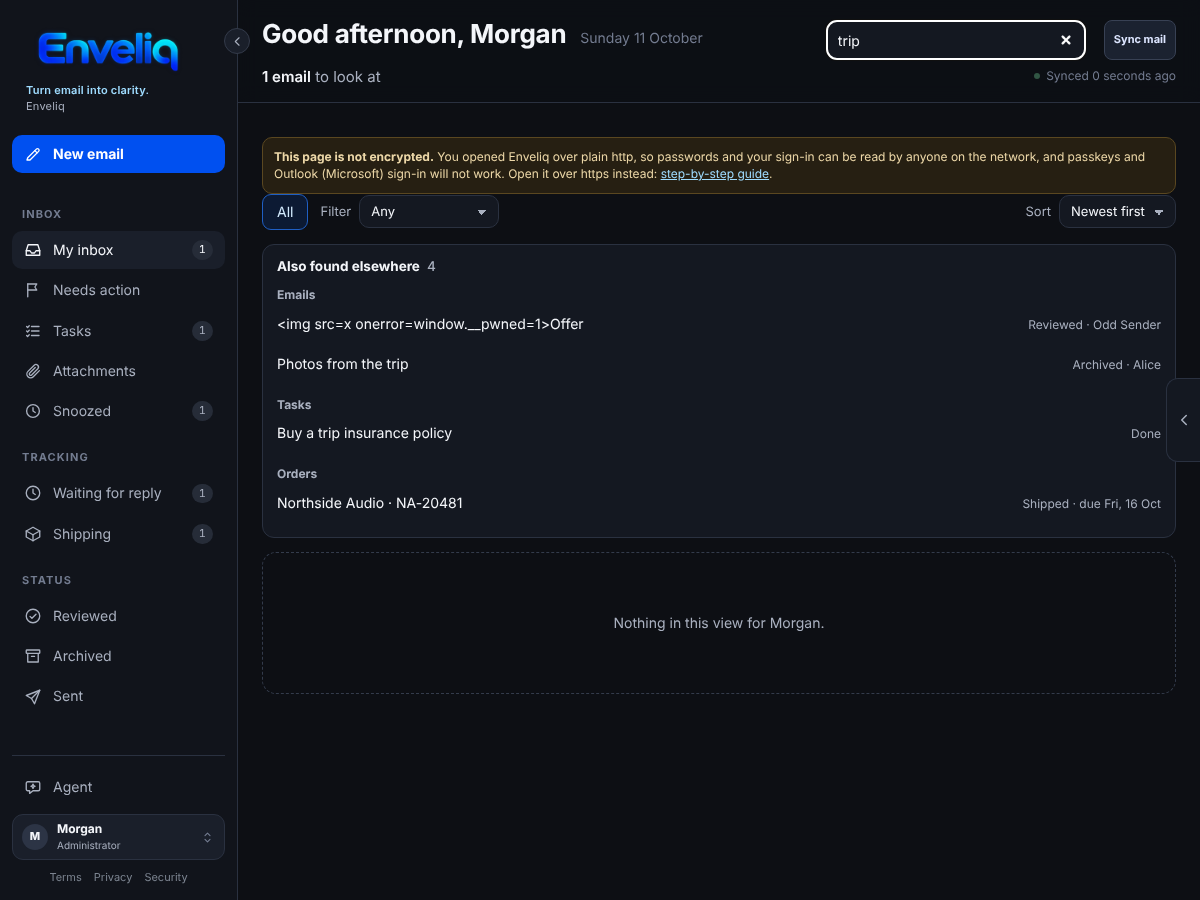Click the Attachments paperclip icon
Screen dimensions: 1200x900
pyautogui.click(x=33, y=371)
